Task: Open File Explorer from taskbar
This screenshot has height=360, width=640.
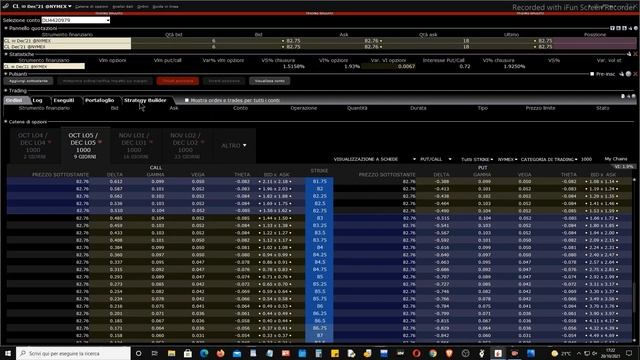Action: pyautogui.click(x=171, y=353)
